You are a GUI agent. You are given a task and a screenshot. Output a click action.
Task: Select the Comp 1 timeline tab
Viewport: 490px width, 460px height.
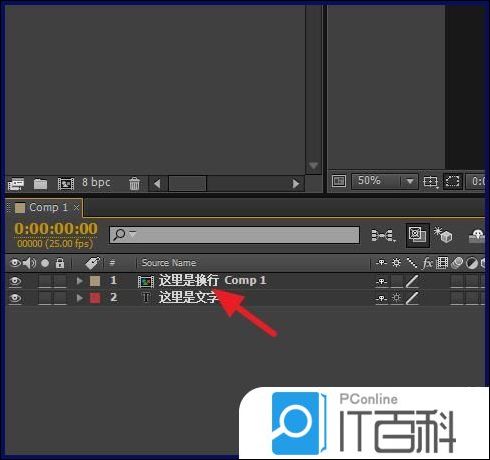click(47, 208)
